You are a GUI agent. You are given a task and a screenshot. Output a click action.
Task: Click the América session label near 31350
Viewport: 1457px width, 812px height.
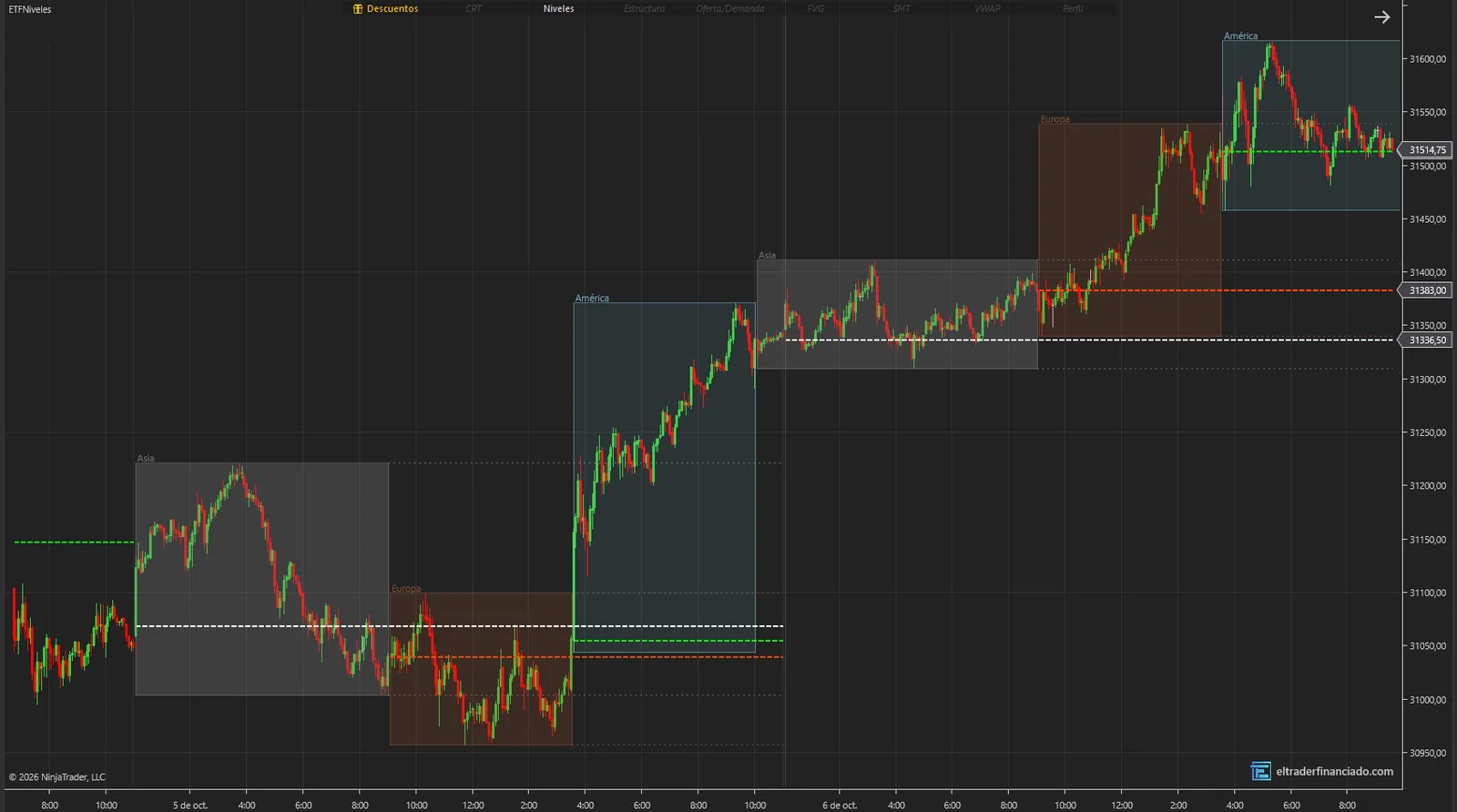point(592,299)
